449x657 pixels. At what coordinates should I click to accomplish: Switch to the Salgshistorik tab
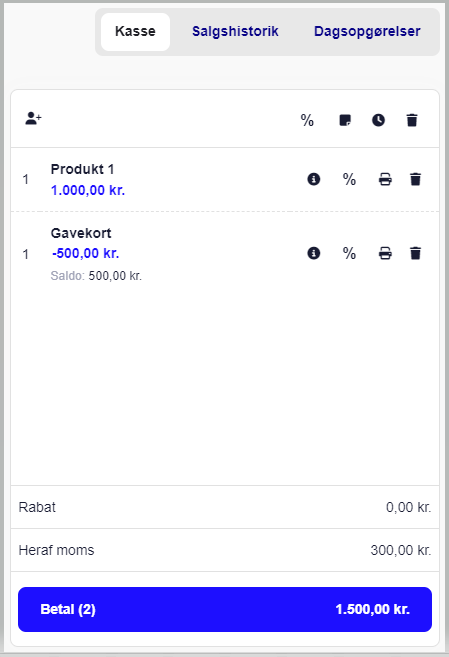click(235, 31)
